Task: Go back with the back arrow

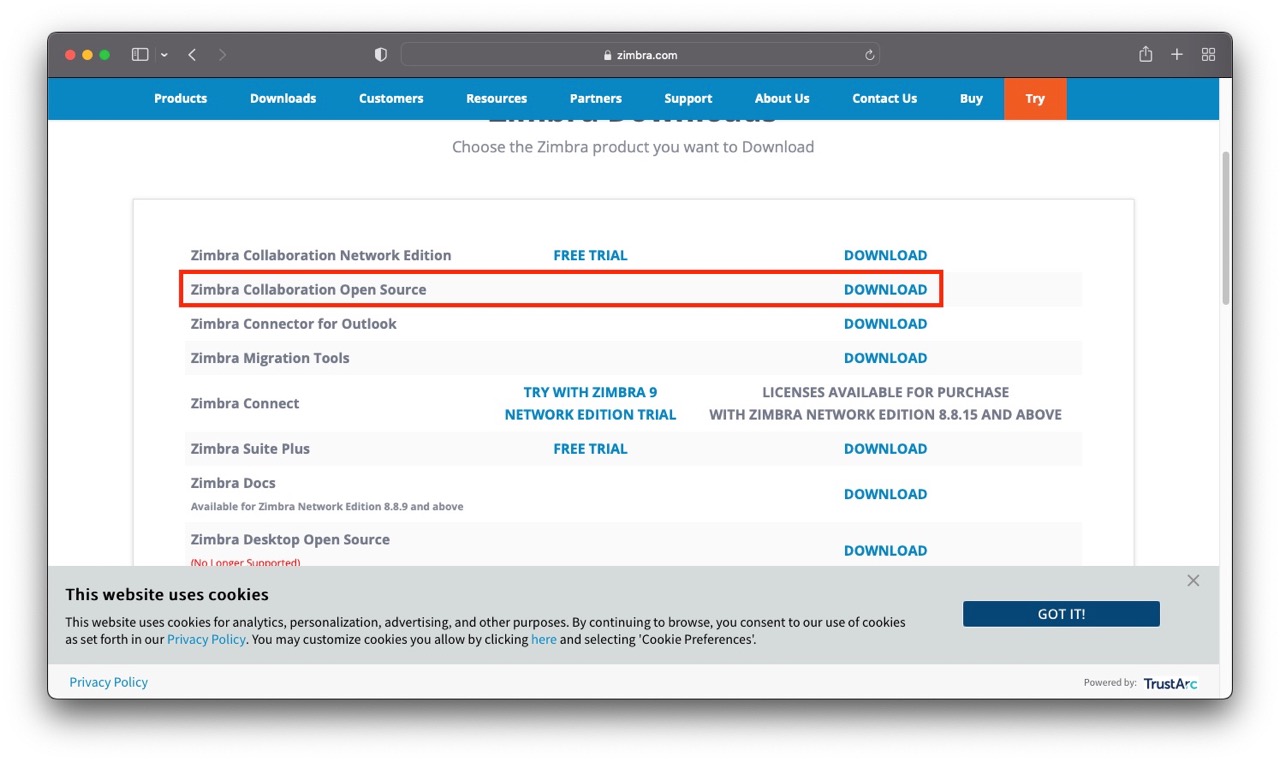Action: coord(192,55)
